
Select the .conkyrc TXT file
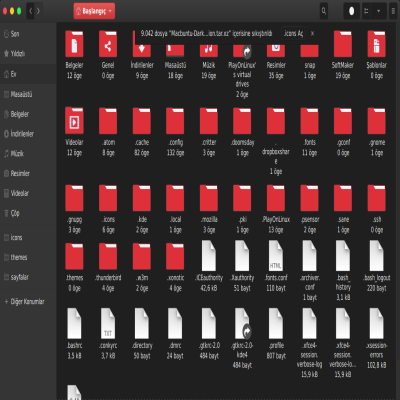tap(108, 324)
